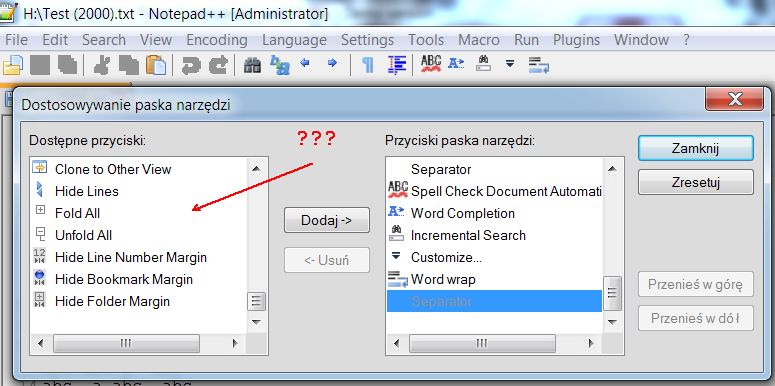Select Hide Line Number Margin list entry
The image size is (775, 386).
[138, 257]
